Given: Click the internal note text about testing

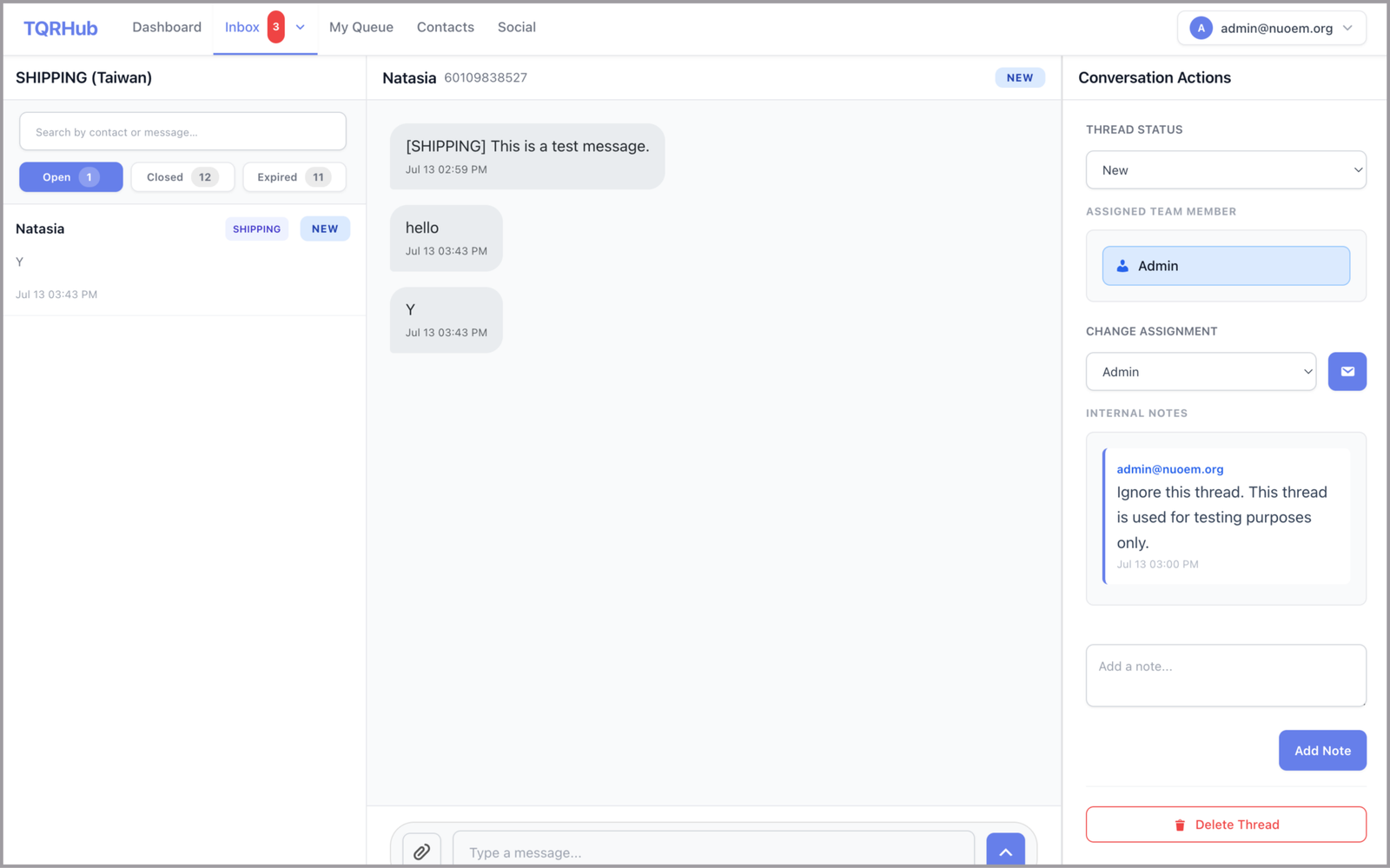Looking at the screenshot, I should (x=1221, y=517).
